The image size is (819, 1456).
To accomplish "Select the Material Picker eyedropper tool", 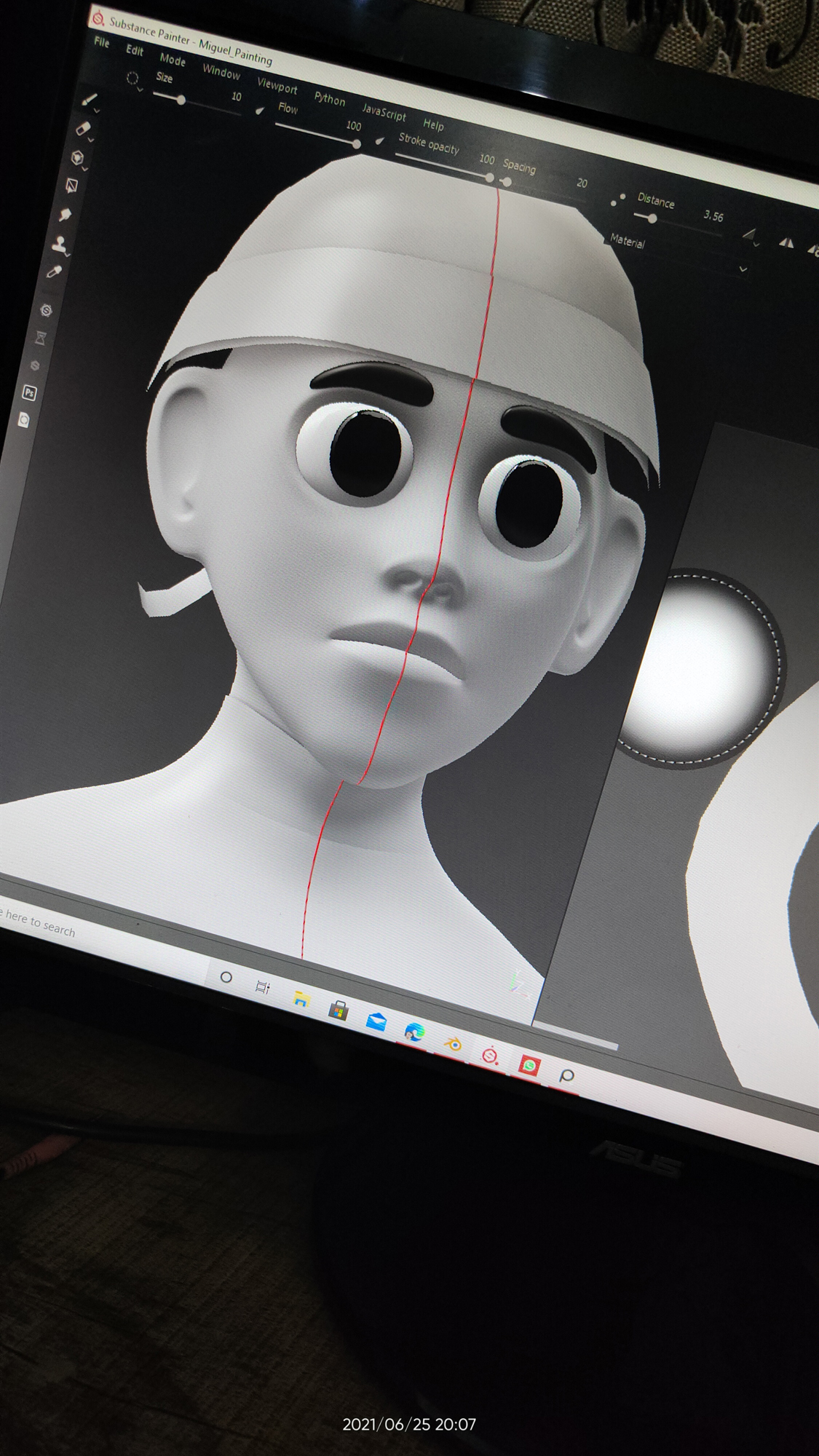I will coord(54,272).
